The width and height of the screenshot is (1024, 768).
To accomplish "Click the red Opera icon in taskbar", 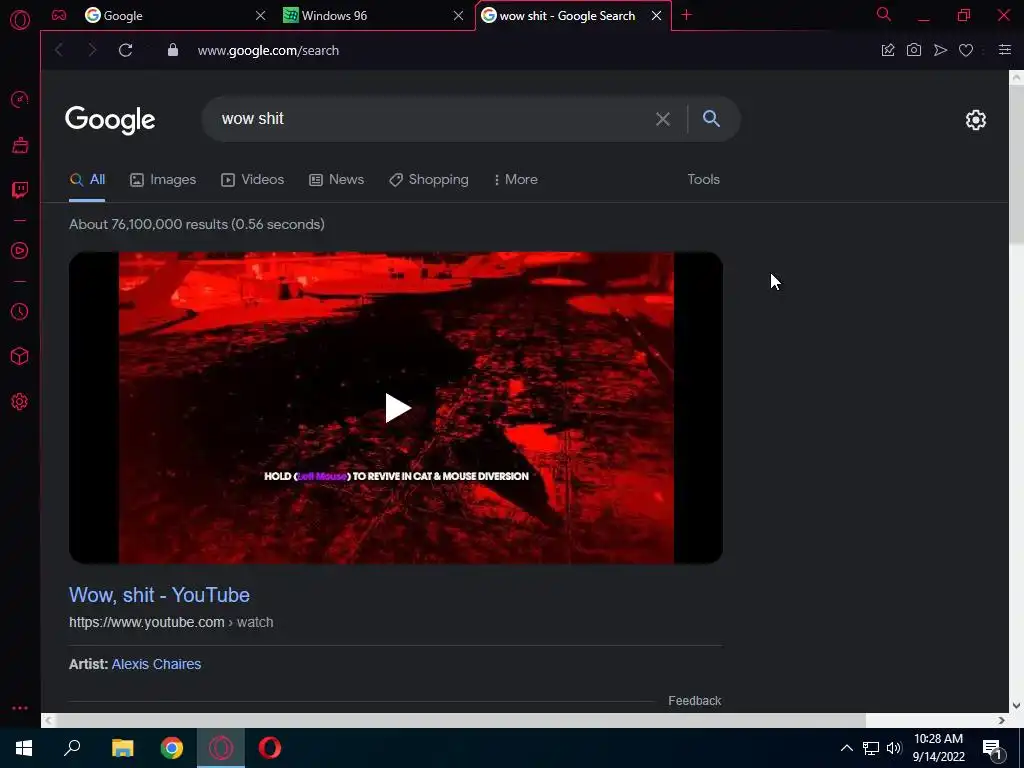I will pos(270,748).
